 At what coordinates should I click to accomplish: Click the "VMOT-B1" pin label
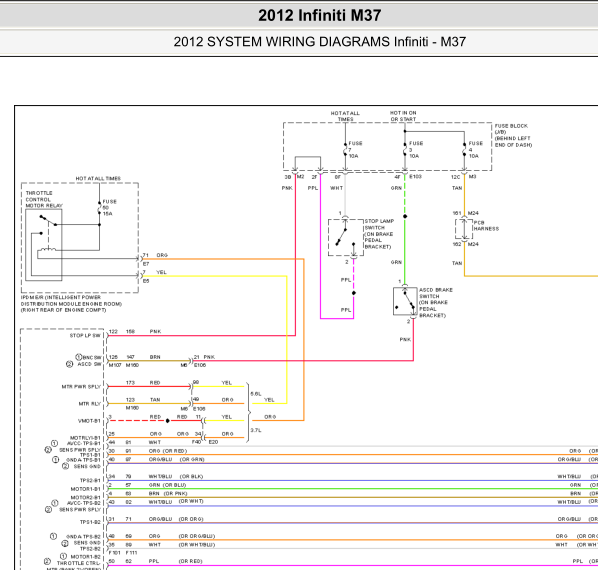tap(89, 421)
